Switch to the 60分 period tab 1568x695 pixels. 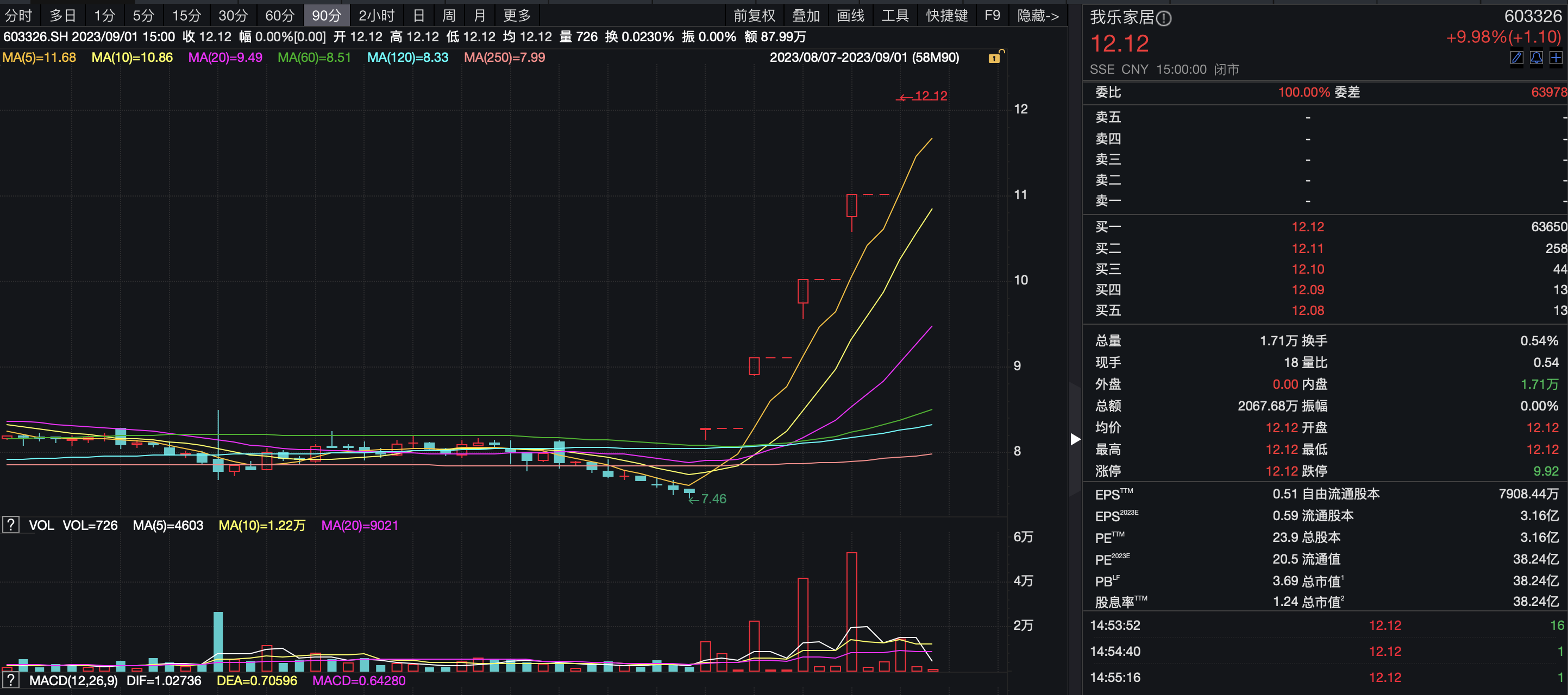279,16
